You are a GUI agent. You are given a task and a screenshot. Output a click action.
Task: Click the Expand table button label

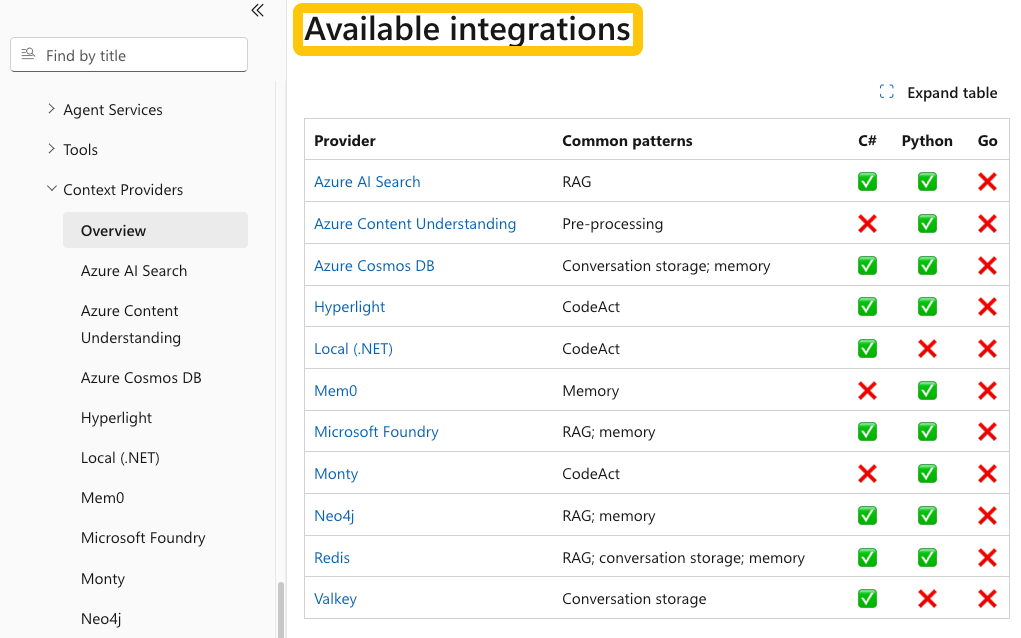click(952, 93)
